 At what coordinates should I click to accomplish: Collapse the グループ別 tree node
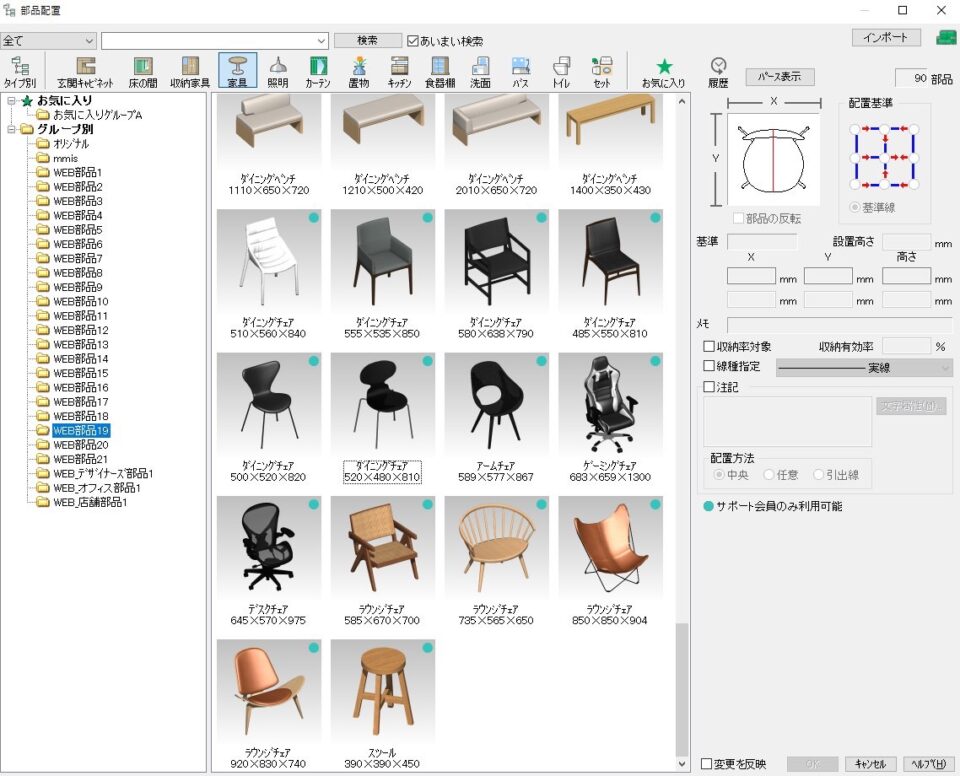[x=11, y=129]
